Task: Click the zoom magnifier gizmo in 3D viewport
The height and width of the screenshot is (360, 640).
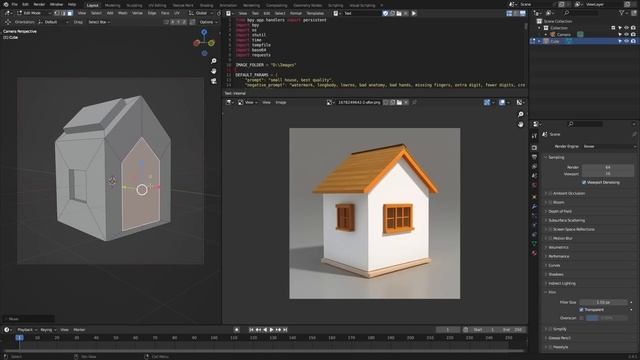Action: [x=213, y=61]
